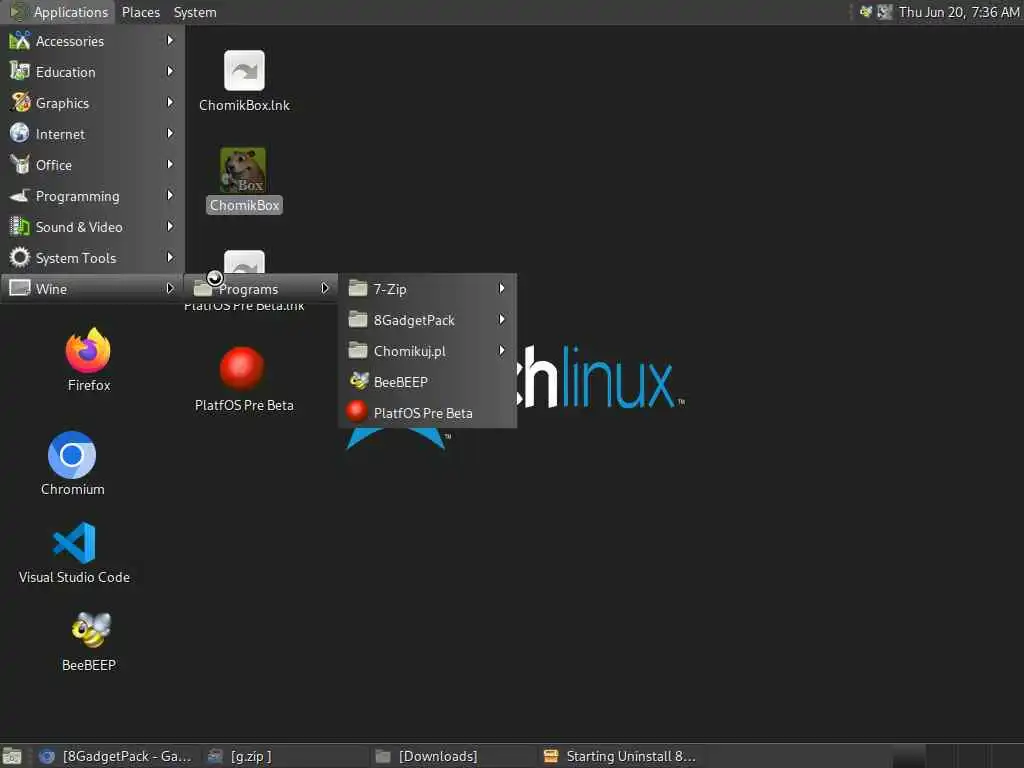Open the System menu

tap(195, 12)
